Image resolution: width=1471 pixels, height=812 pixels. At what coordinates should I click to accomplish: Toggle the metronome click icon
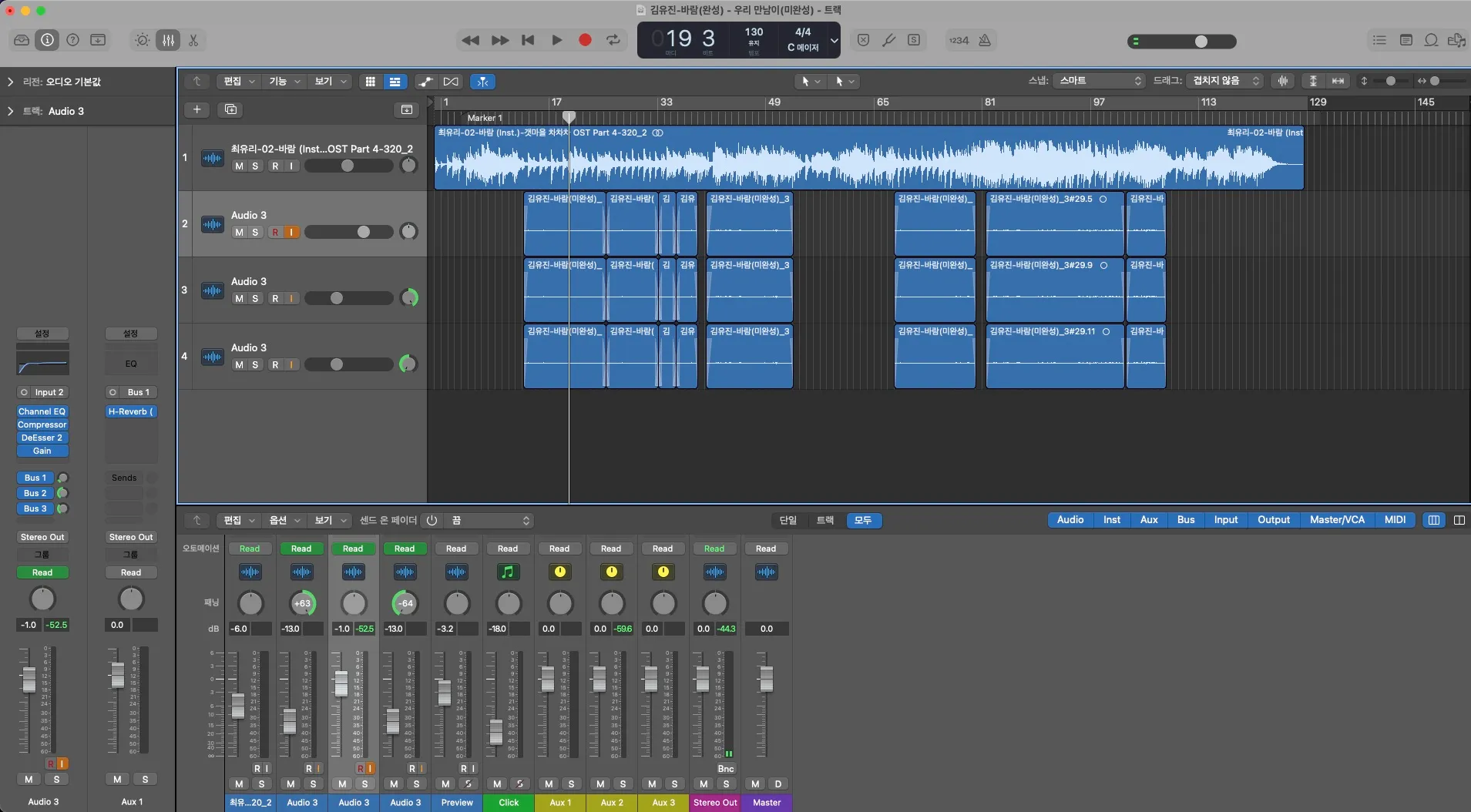[x=985, y=40]
